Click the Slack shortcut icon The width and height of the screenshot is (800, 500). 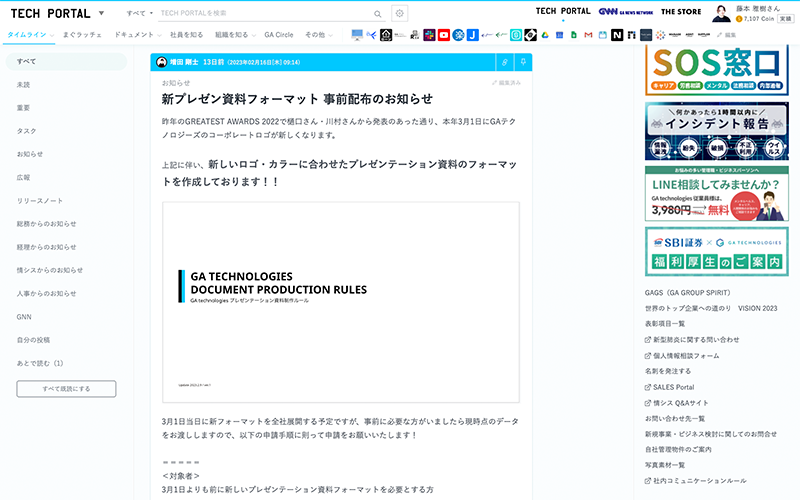click(x=429, y=35)
